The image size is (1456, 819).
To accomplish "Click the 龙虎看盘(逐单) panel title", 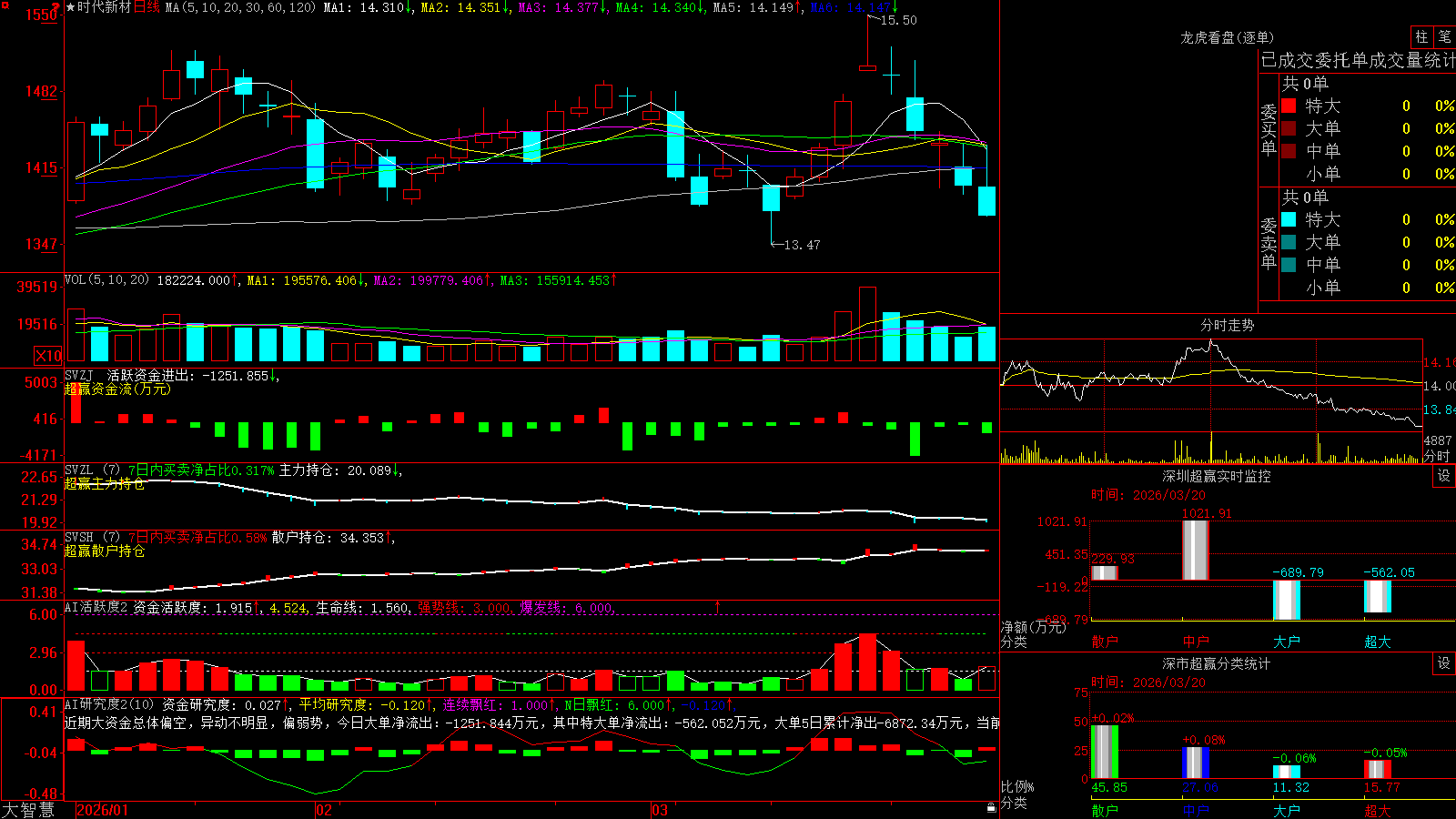I will pos(1227,37).
